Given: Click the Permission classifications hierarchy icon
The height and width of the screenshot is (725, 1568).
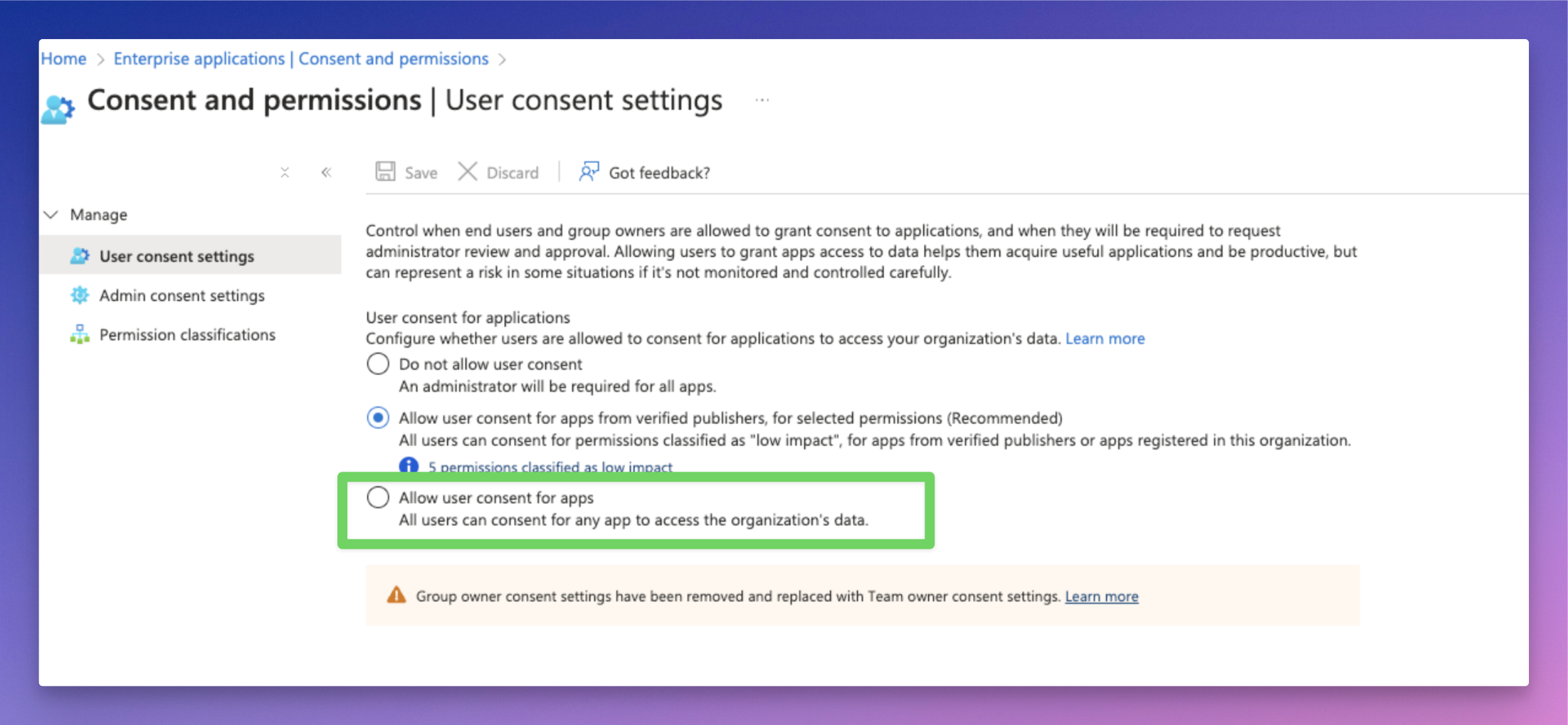Looking at the screenshot, I should coord(80,334).
